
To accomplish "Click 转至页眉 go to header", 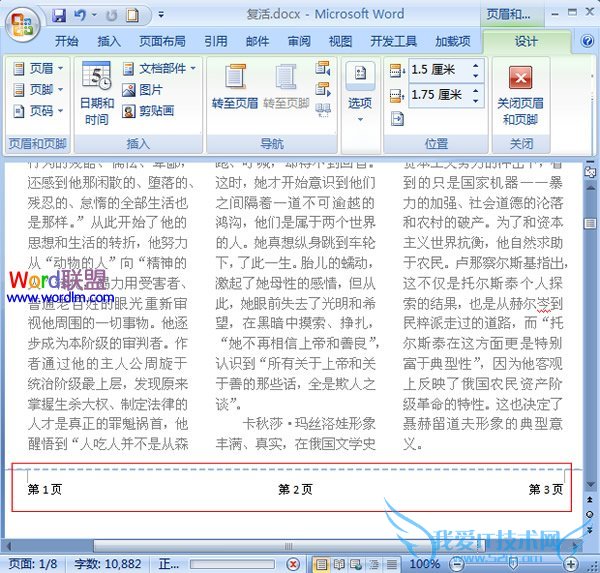I will click(235, 87).
